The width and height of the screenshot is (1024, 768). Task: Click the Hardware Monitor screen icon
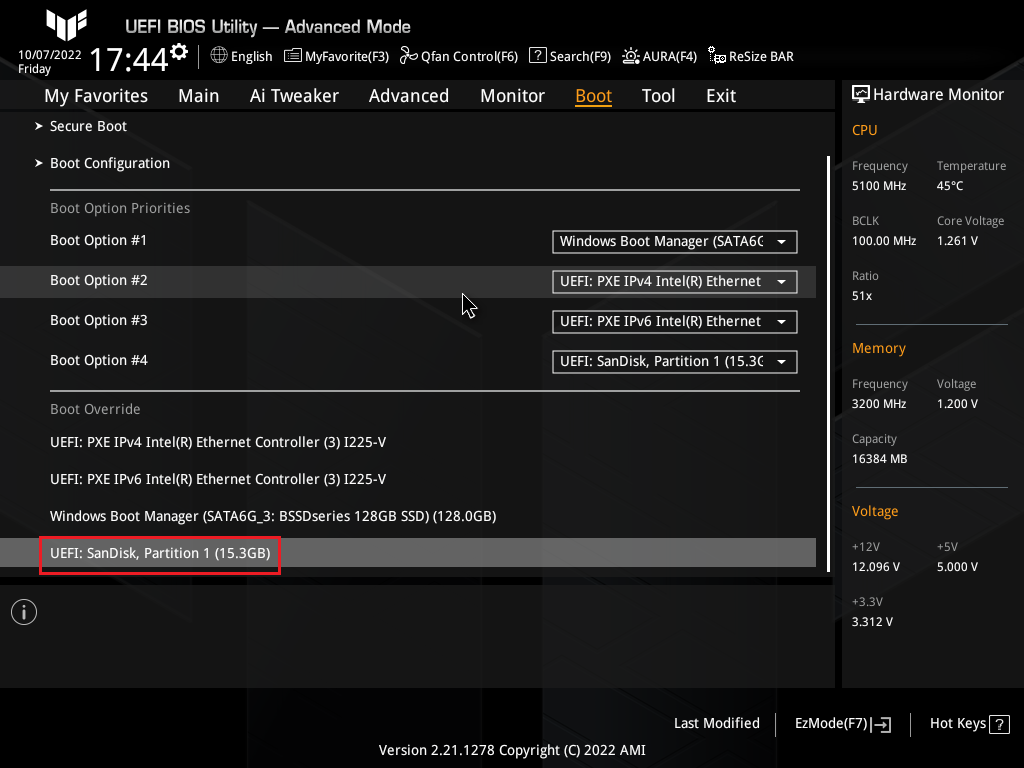tap(861, 95)
